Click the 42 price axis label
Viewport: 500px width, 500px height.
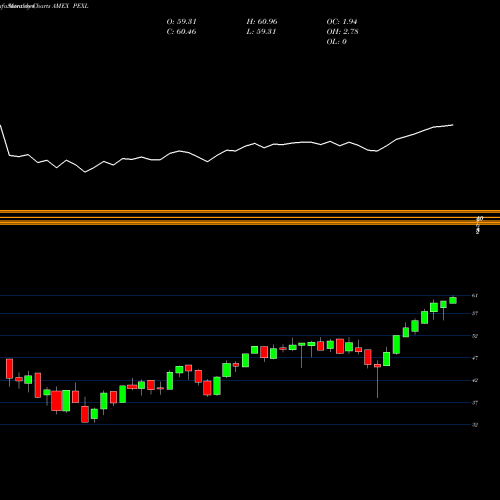coord(475,380)
